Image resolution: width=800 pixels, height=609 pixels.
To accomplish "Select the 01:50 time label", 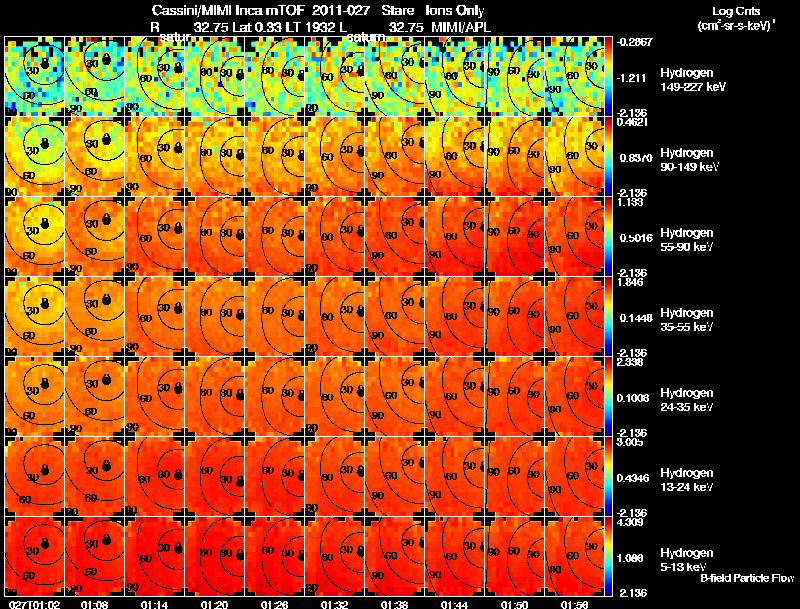I will coord(514,604).
